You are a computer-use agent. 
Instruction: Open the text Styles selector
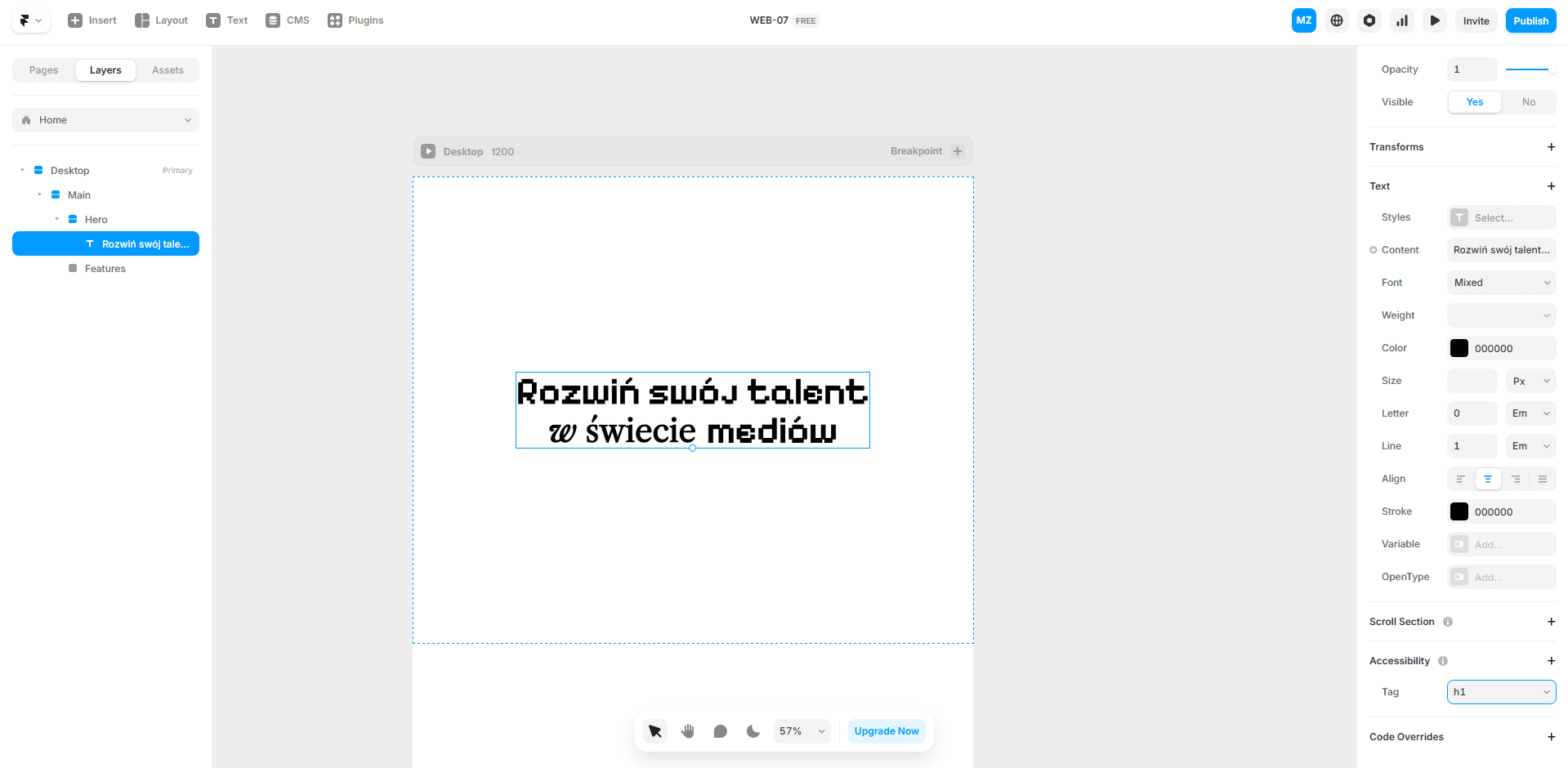click(x=1501, y=217)
